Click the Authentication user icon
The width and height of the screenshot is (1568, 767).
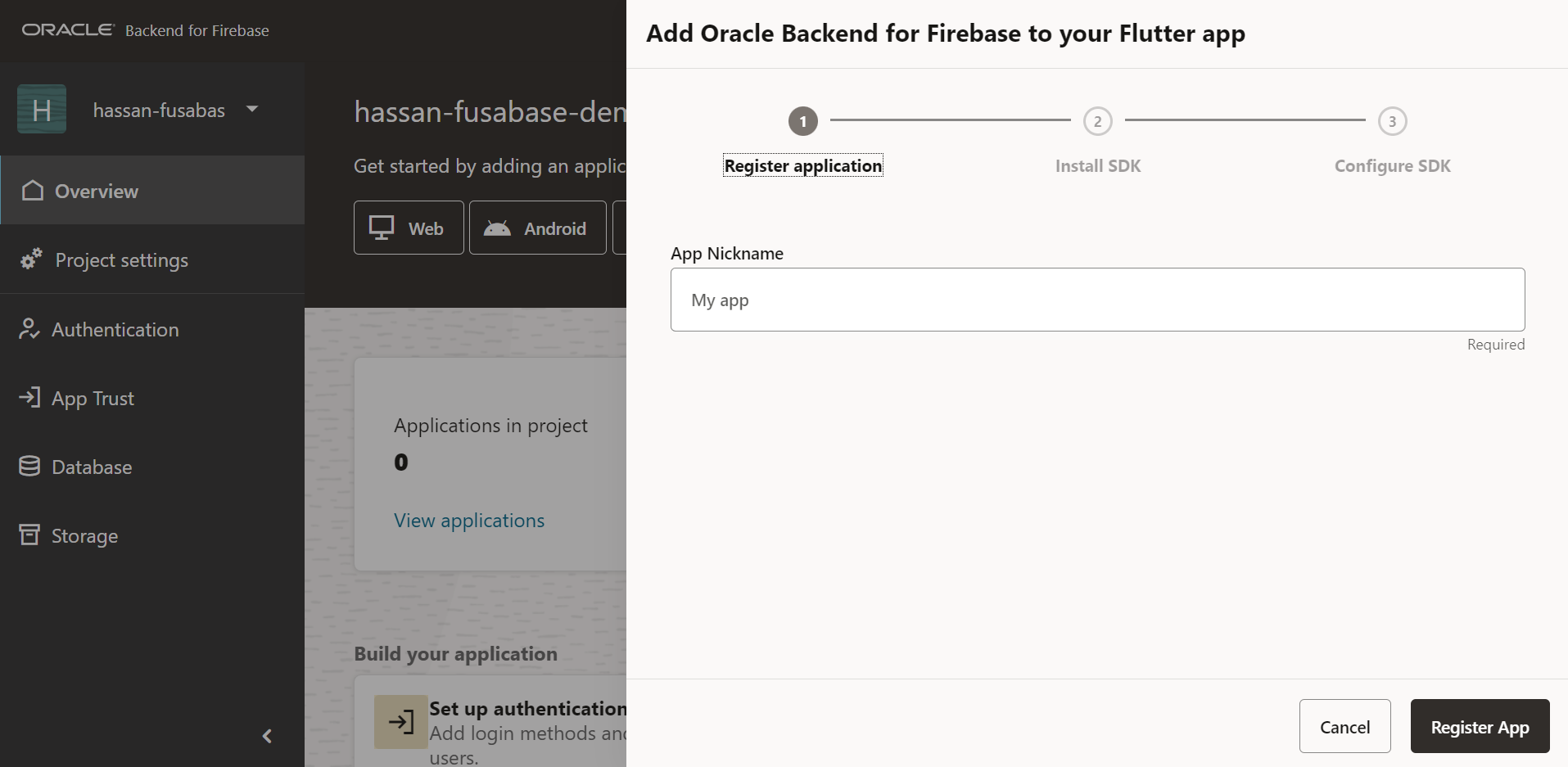pyautogui.click(x=29, y=329)
